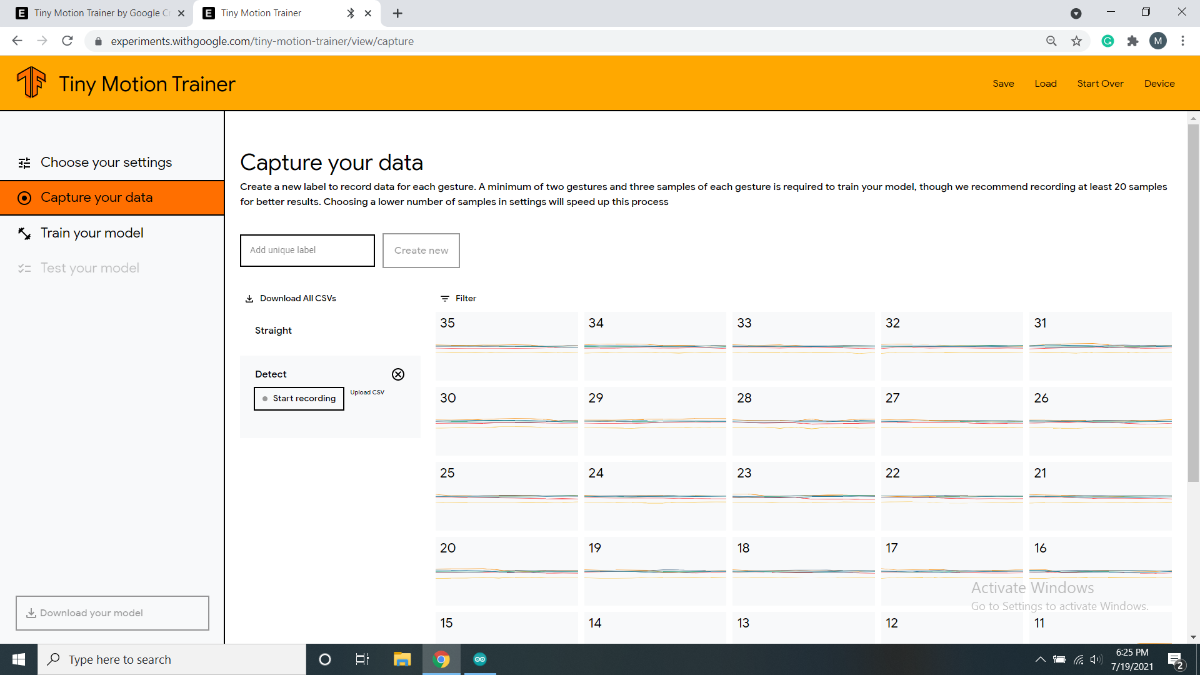The image size is (1200, 675).
Task: Show hidden tray icons with the caret
Action: 1041,659
